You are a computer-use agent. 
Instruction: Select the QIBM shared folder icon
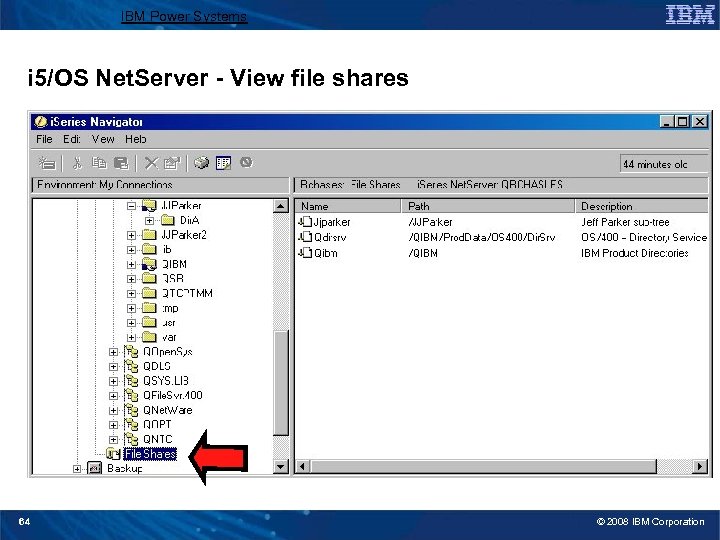point(149,264)
